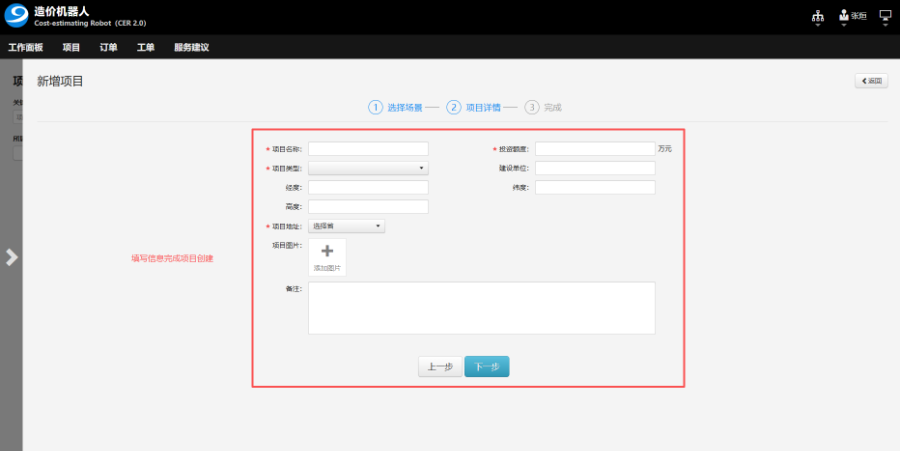This screenshot has height=451, width=900.
Task: Click inside the 备注 text area
Action: [481, 307]
